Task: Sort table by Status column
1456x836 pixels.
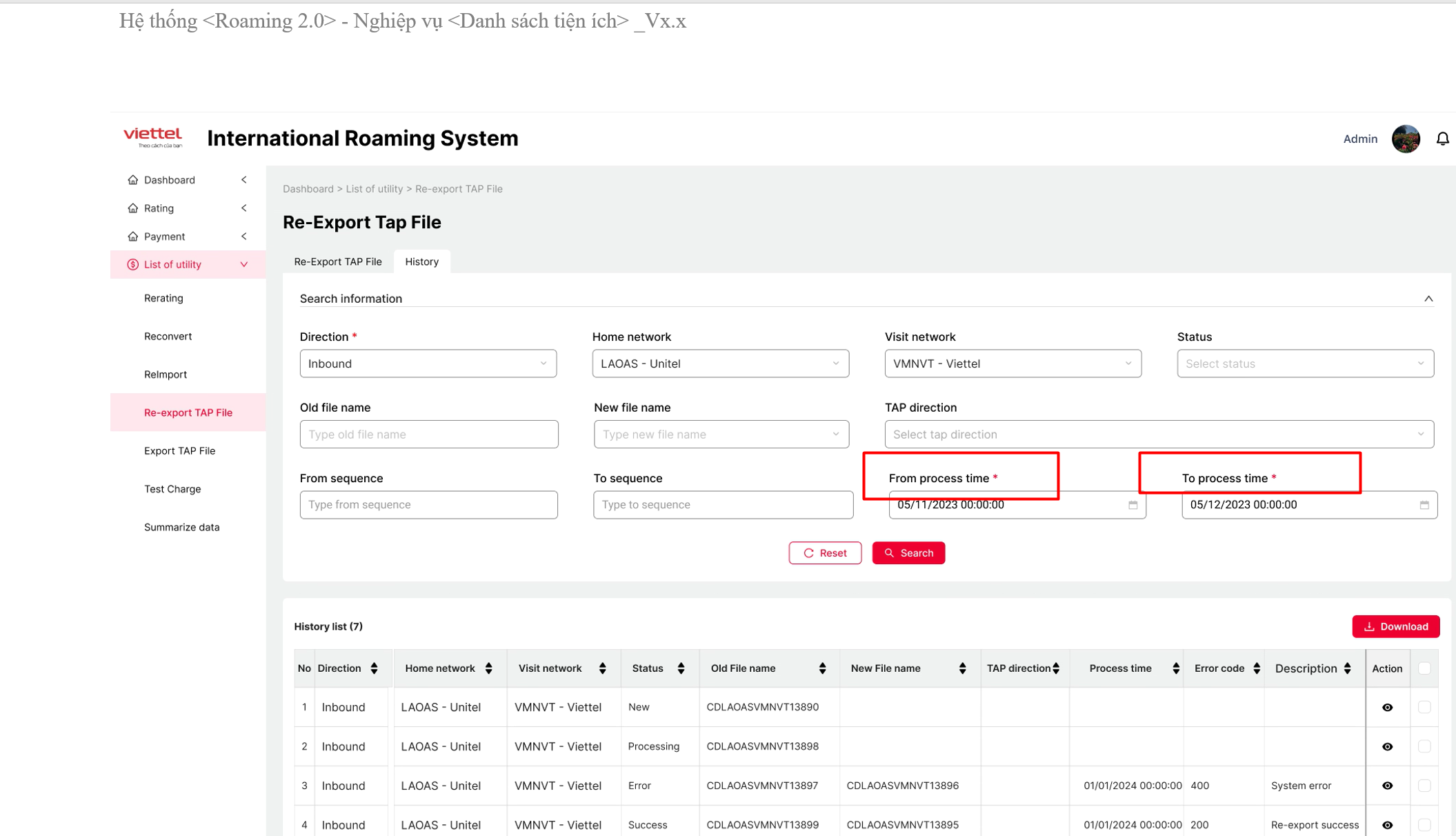Action: click(x=681, y=668)
